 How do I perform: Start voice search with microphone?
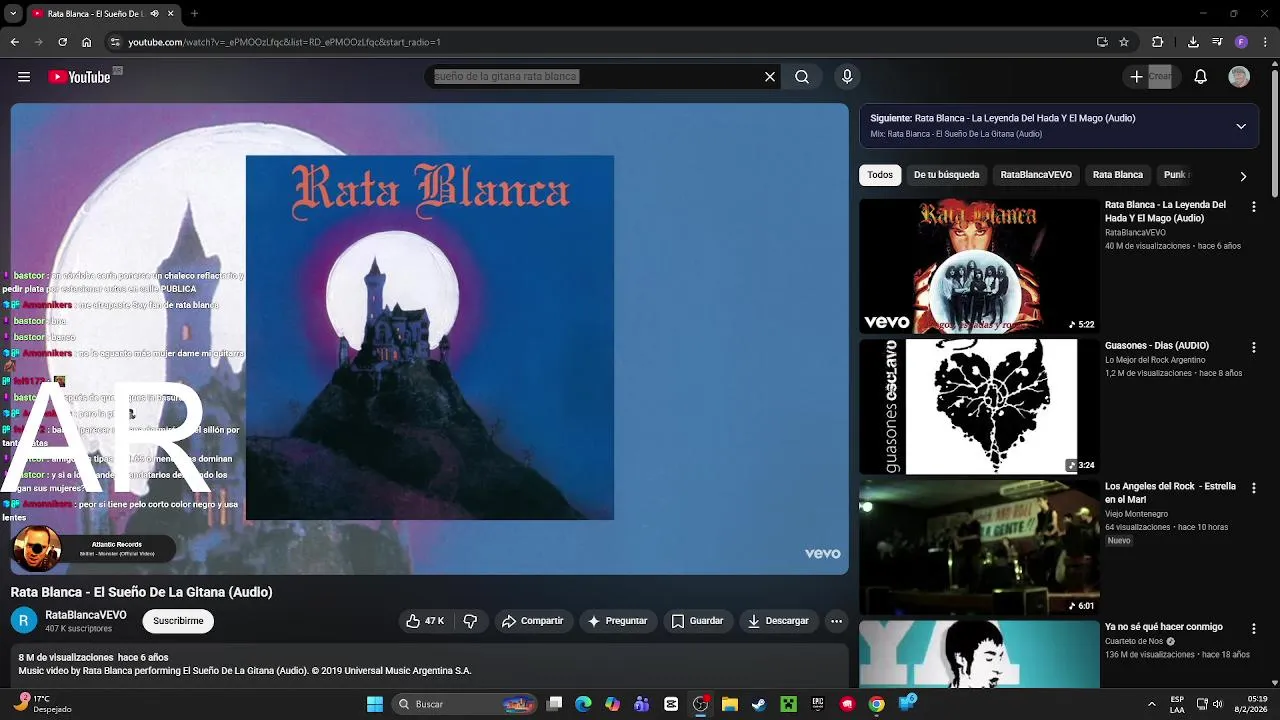pyautogui.click(x=847, y=77)
